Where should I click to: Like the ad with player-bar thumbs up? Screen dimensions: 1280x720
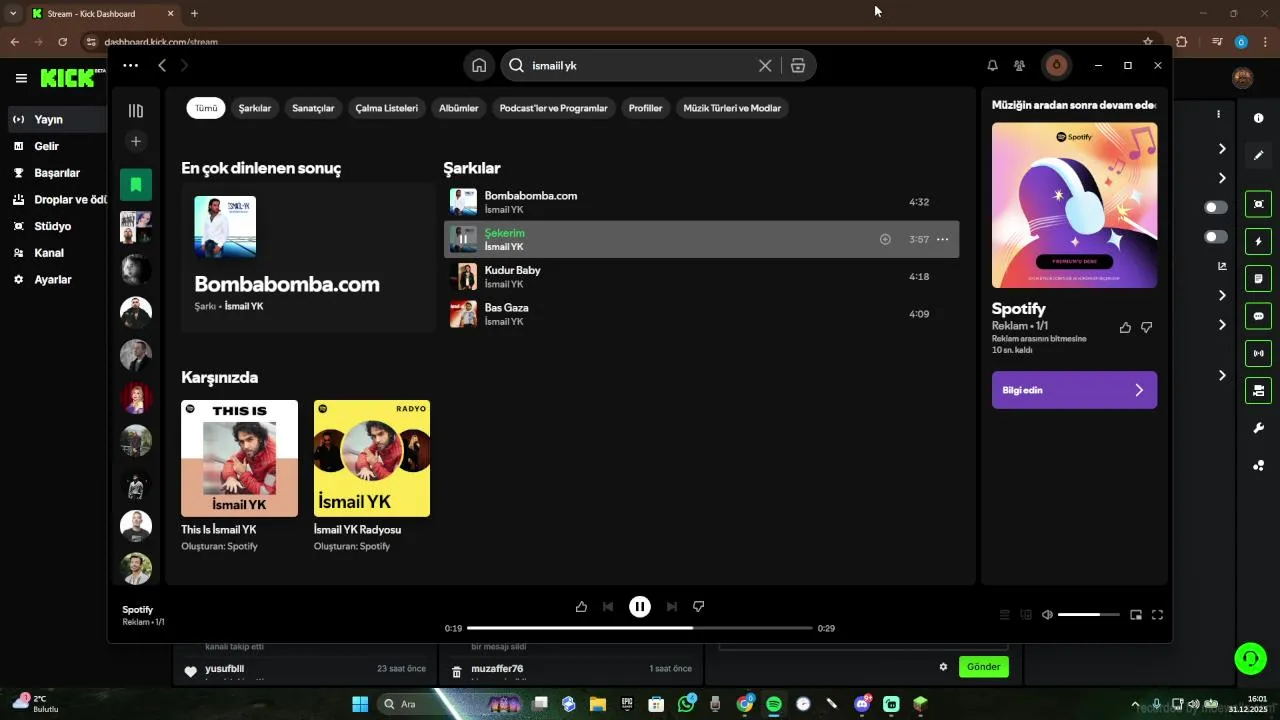pos(581,606)
